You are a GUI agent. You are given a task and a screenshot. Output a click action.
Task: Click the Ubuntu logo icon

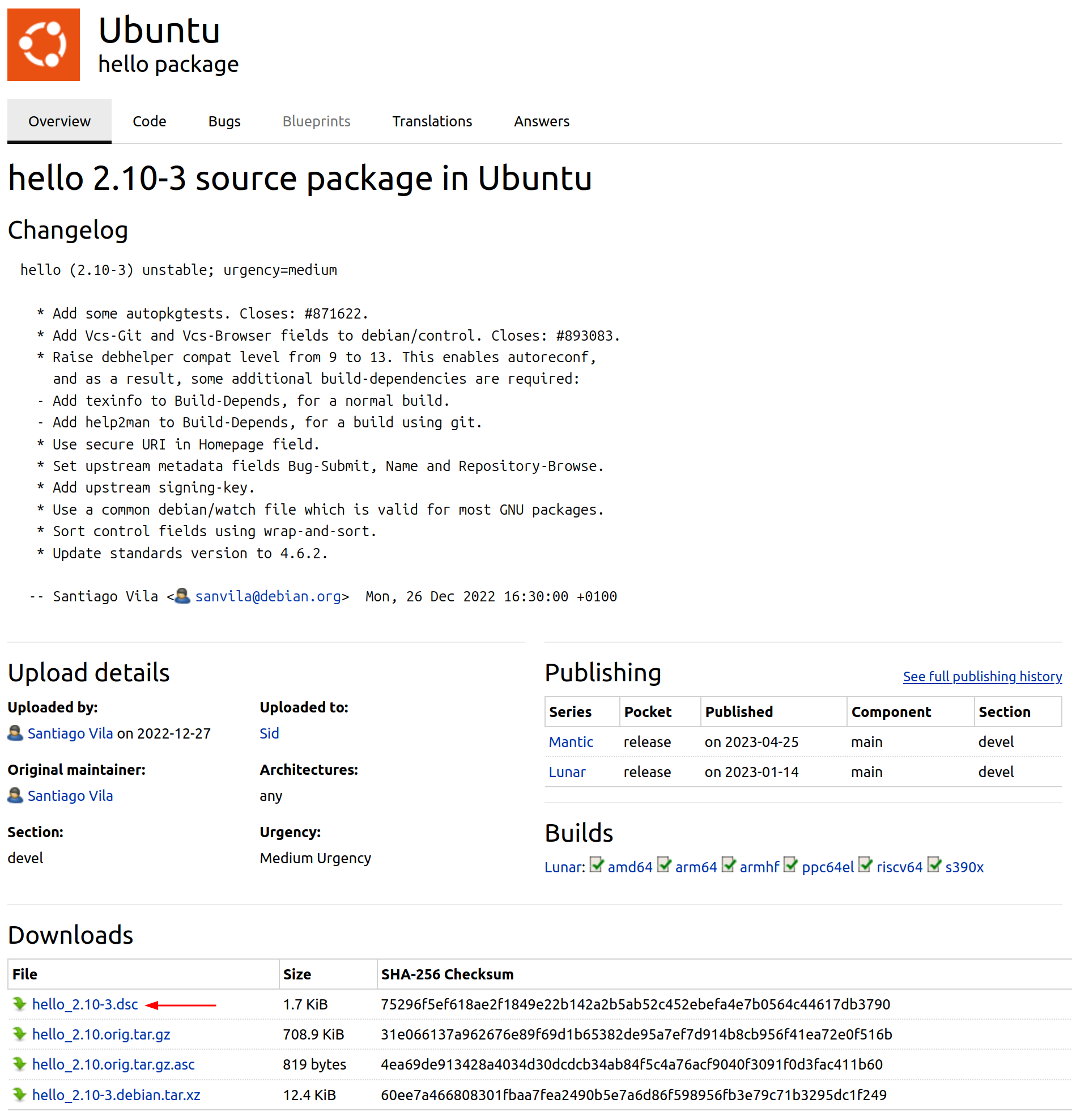click(44, 45)
